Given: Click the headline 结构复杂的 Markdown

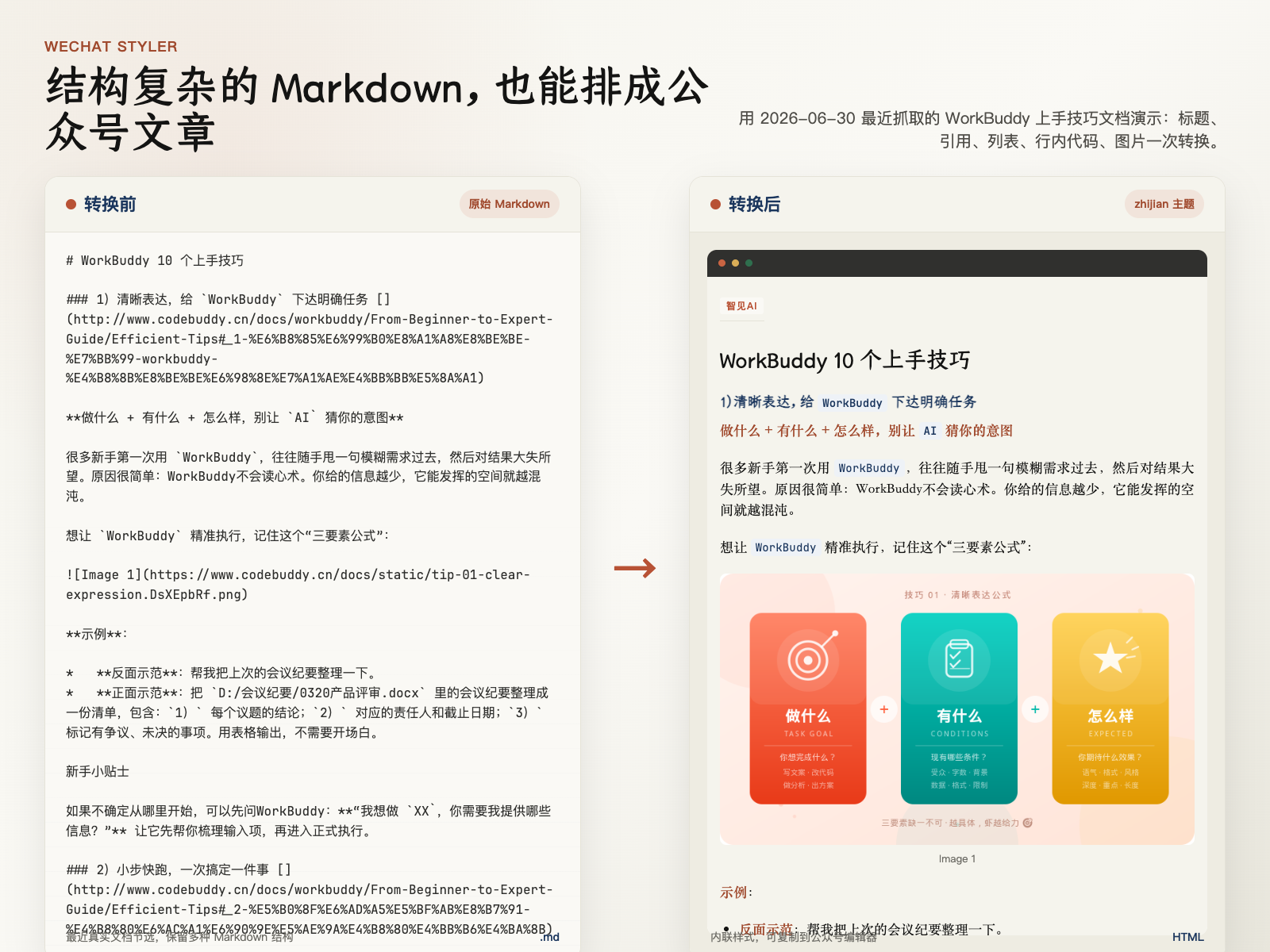Looking at the screenshot, I should [x=376, y=109].
